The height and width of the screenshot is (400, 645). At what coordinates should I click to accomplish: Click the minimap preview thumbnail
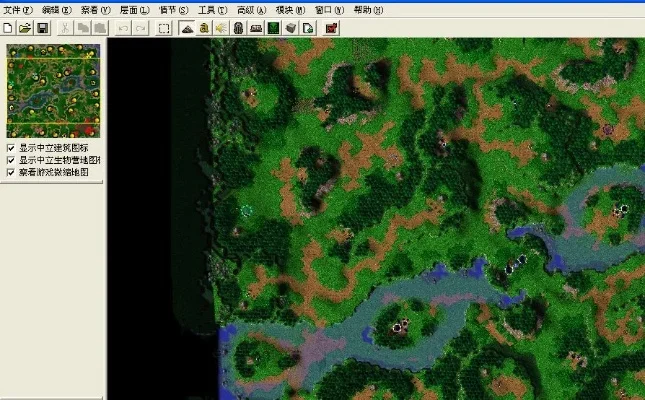point(53,91)
